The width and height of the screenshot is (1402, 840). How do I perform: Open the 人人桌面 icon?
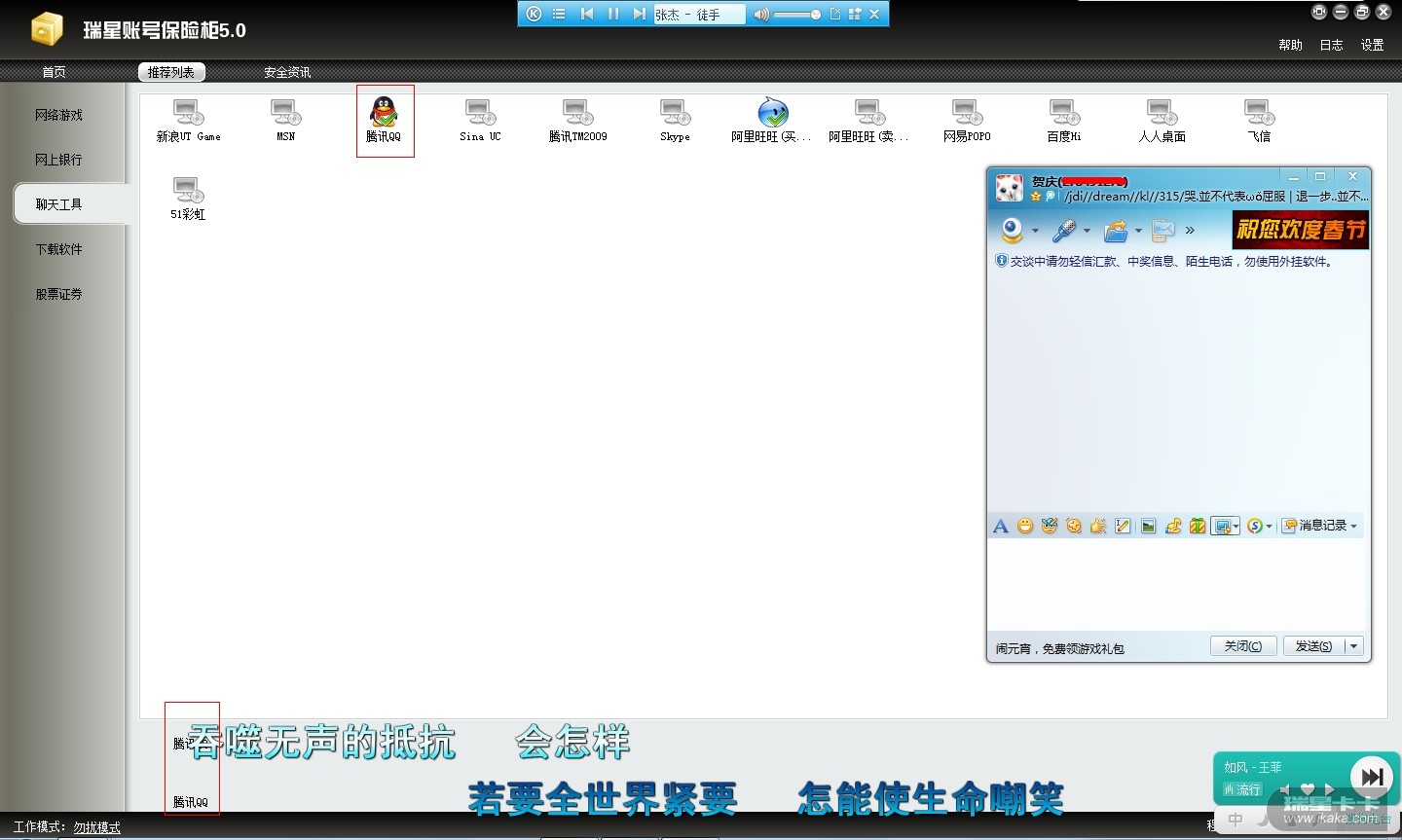(x=1162, y=121)
